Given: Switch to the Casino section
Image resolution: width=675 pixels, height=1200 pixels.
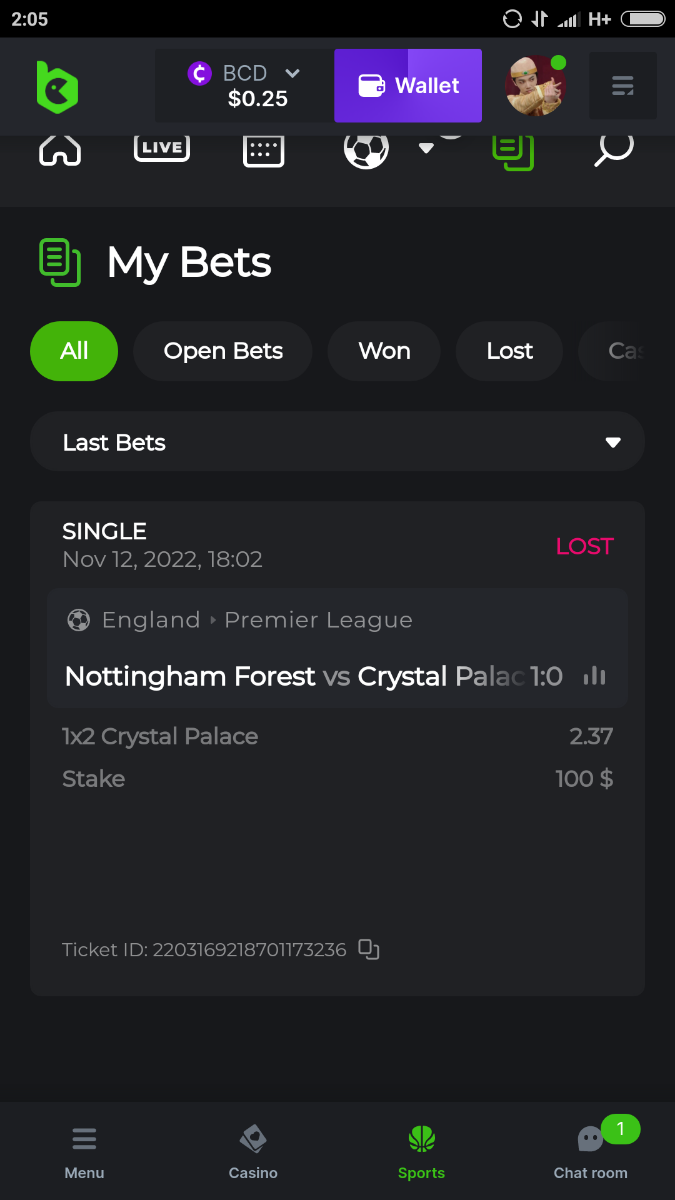Looking at the screenshot, I should pyautogui.click(x=253, y=1150).
